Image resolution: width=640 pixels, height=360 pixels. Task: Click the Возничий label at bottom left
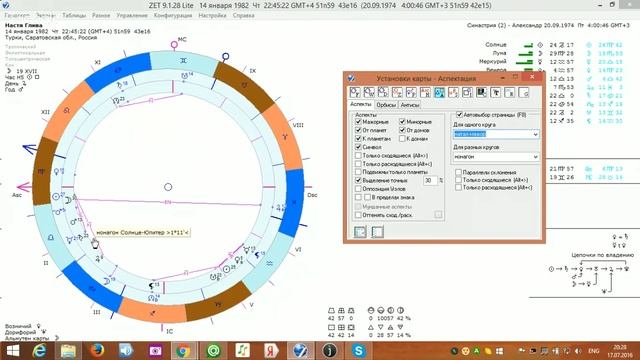point(18,326)
